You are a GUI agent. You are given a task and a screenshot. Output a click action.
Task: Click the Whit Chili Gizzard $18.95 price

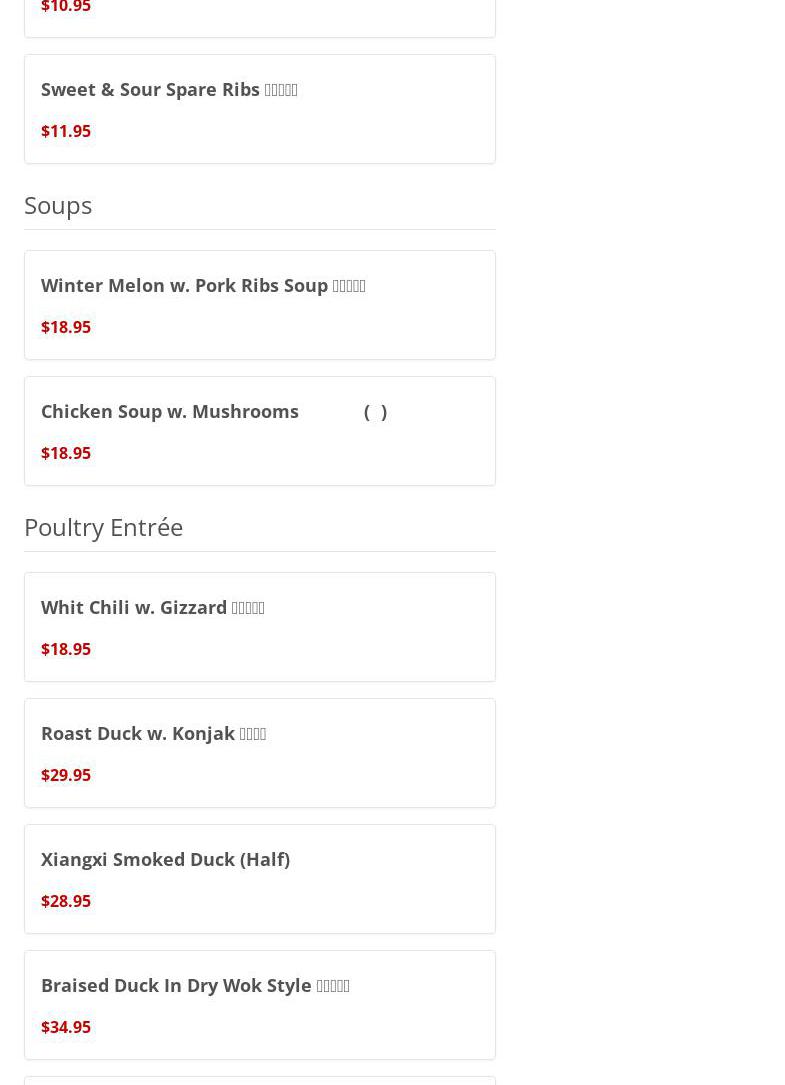coord(66,649)
